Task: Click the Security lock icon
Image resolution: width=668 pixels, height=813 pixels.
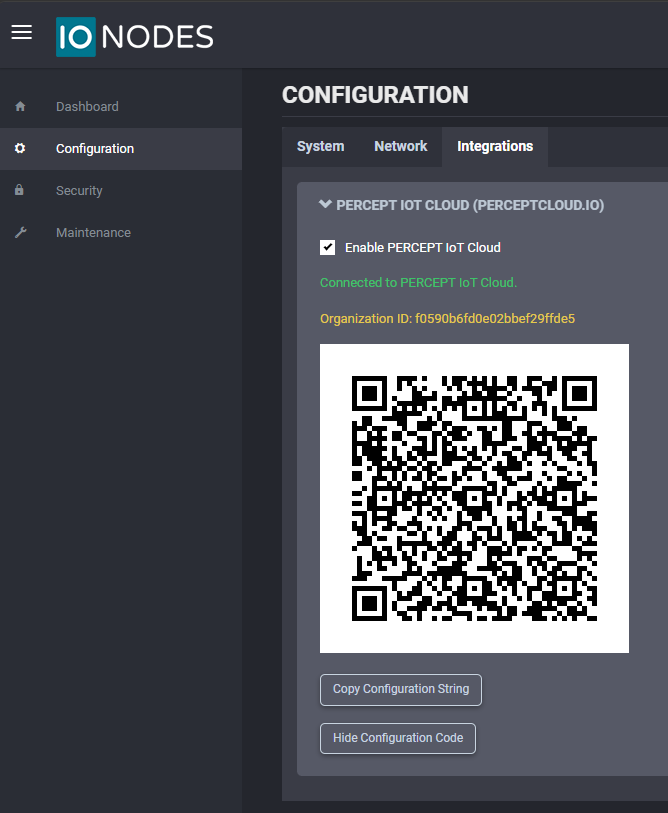Action: point(19,190)
